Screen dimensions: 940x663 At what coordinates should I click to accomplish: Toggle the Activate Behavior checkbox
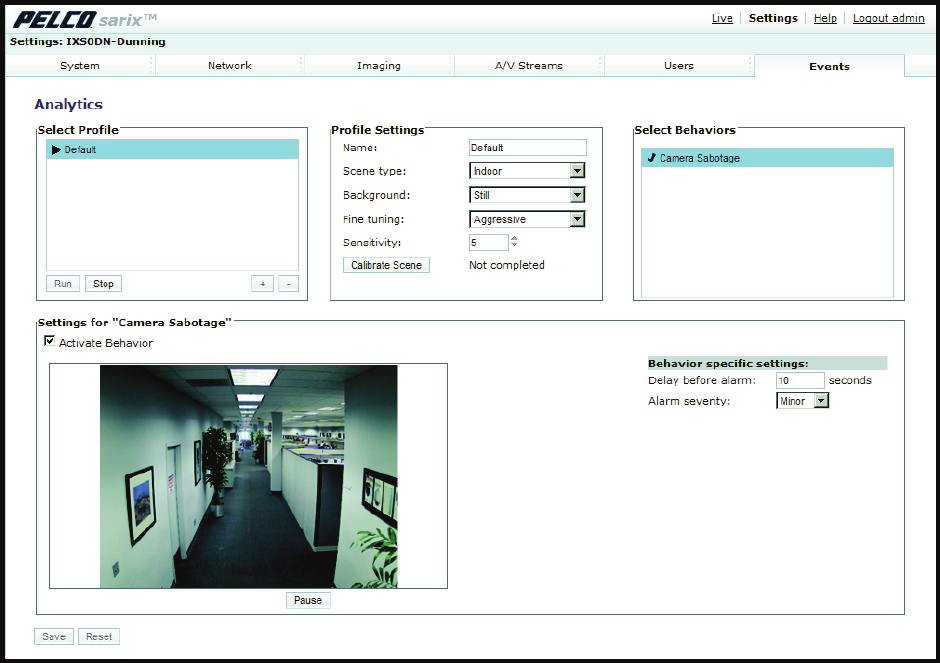(49, 341)
